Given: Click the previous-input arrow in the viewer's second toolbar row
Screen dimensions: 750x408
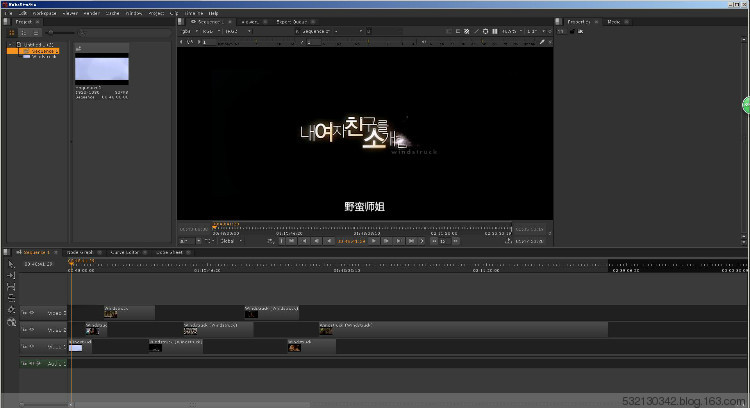Looking at the screenshot, I should point(181,42).
